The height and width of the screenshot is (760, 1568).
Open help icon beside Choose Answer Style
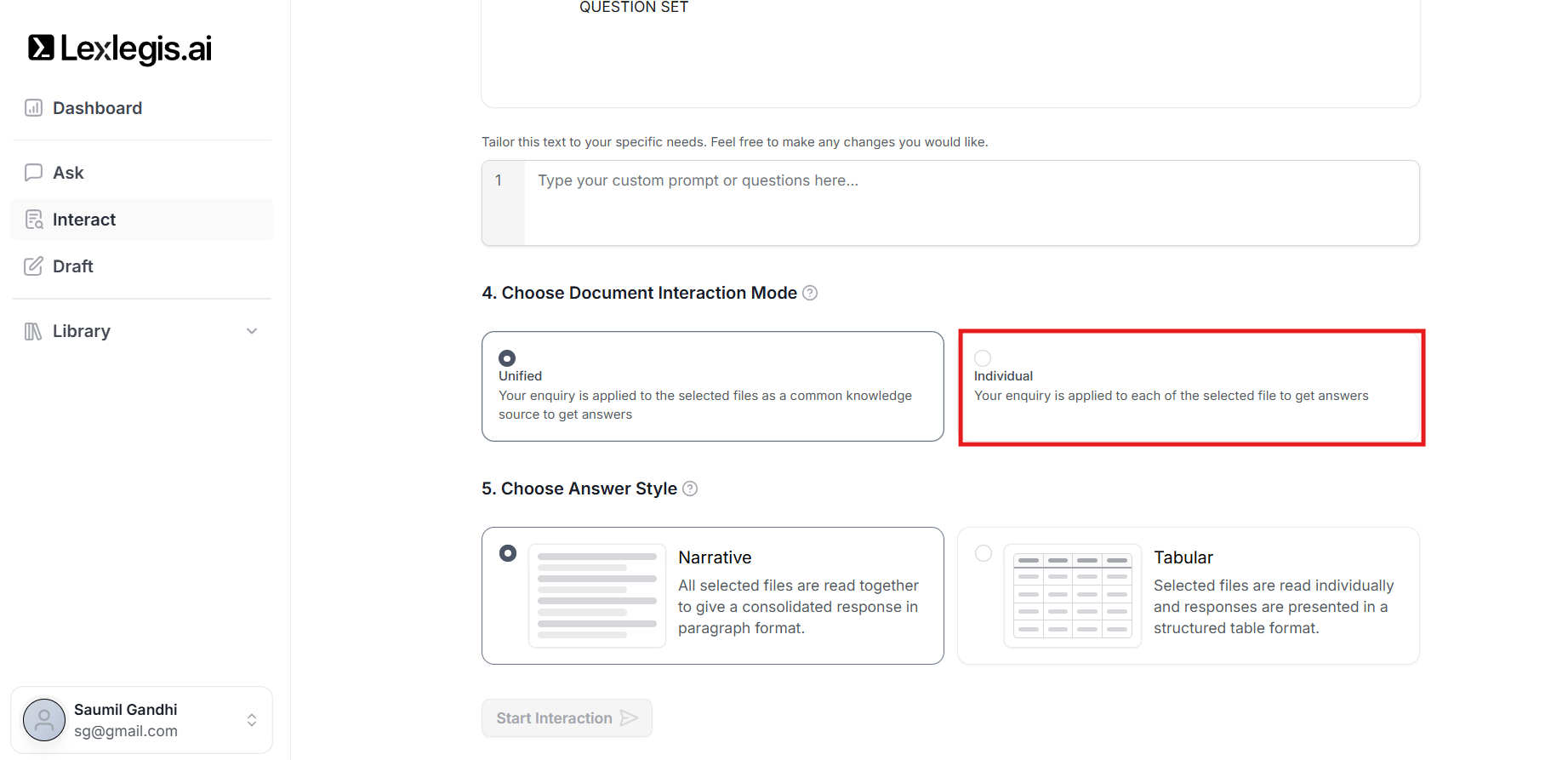pos(690,489)
